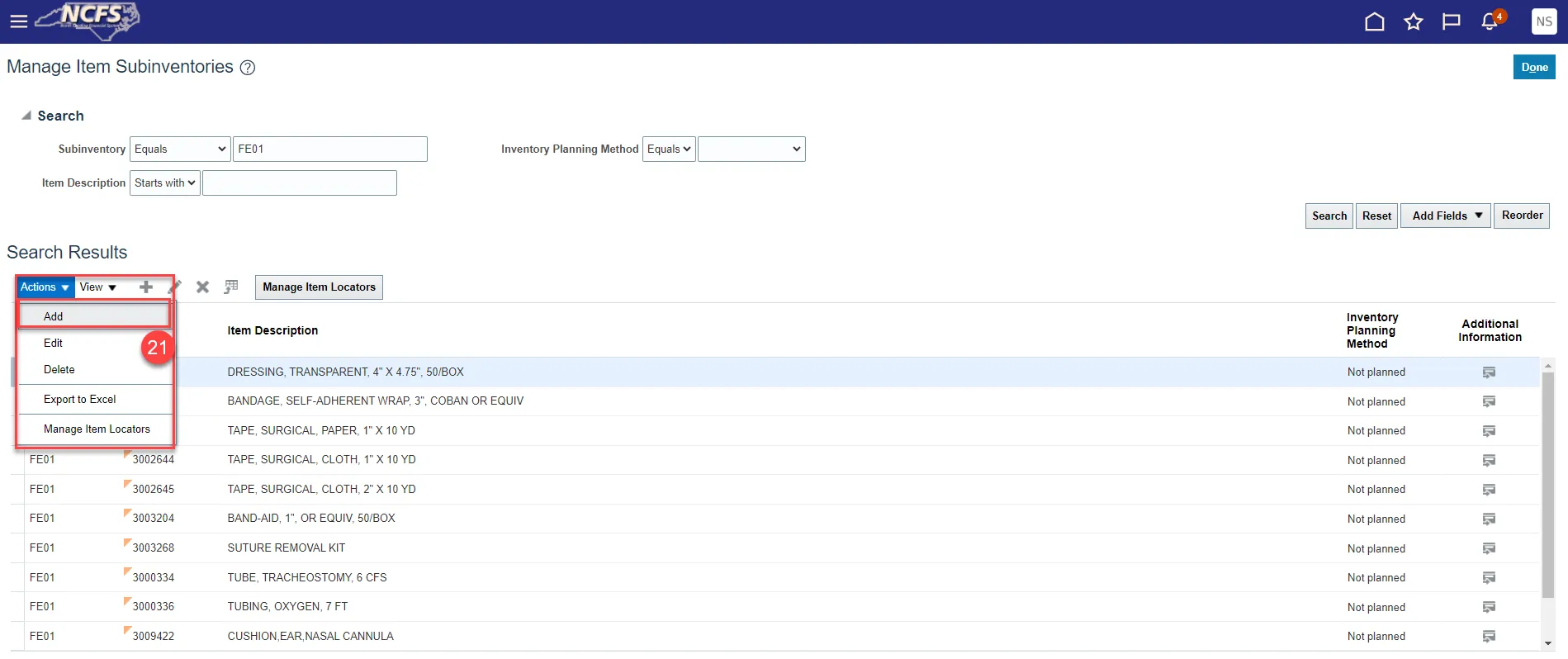Click the plus Add toolbar icon
The width and height of the screenshot is (1568, 659).
[146, 287]
